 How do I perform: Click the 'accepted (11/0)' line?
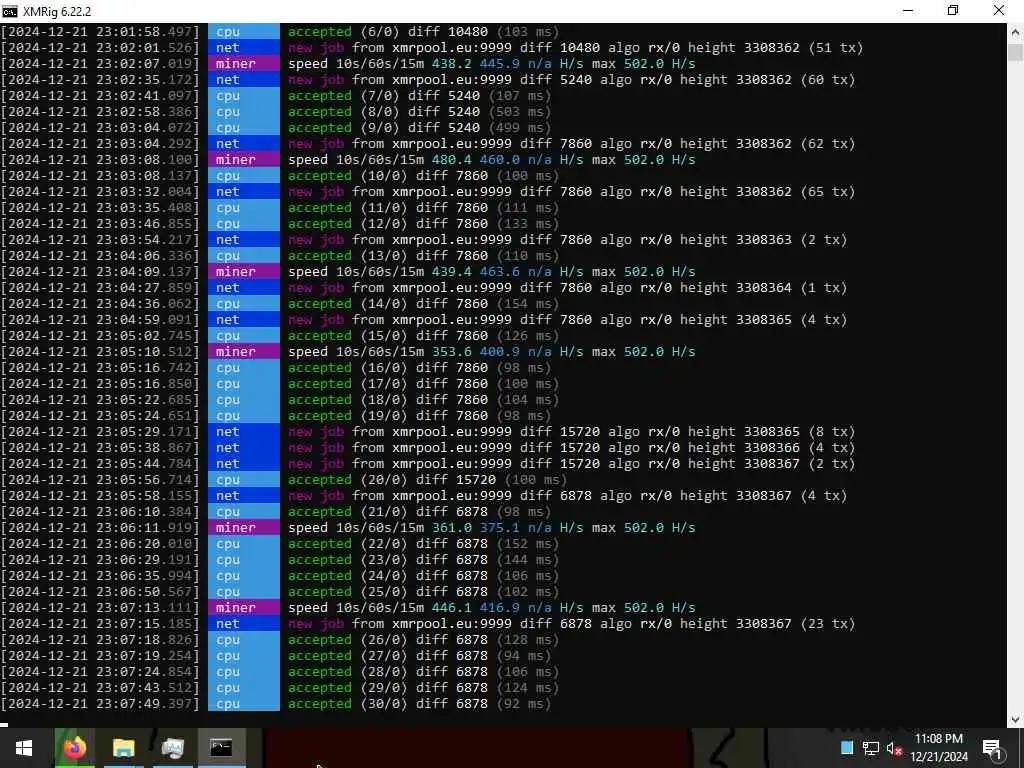[423, 208]
